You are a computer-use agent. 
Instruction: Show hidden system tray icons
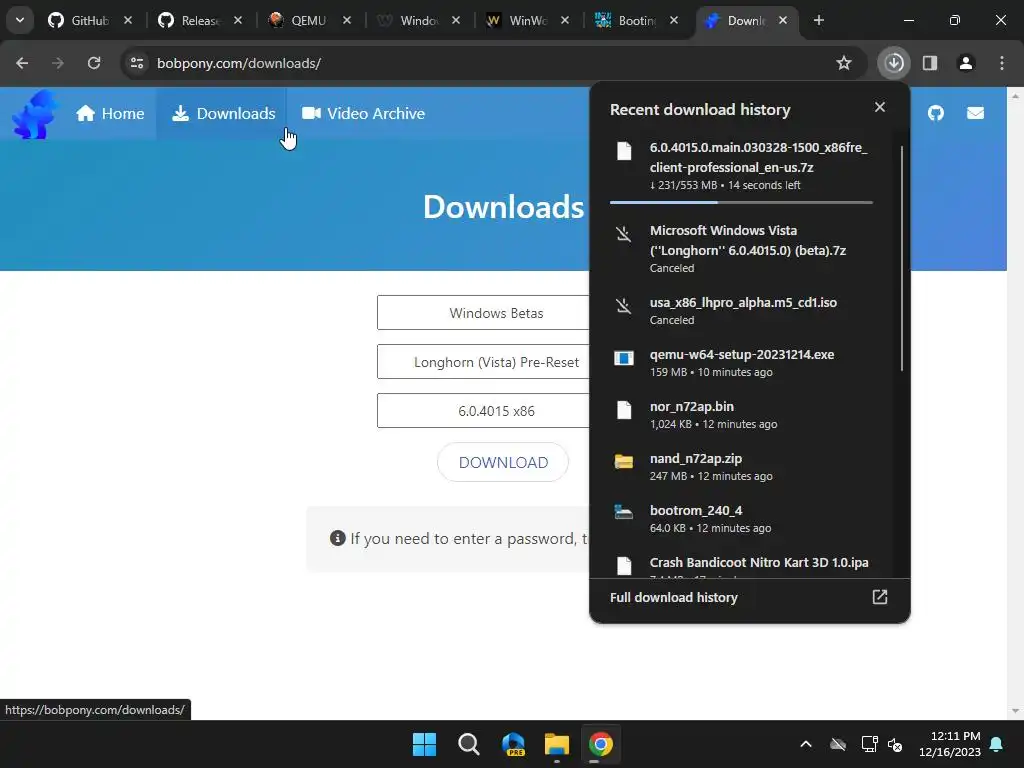(806, 744)
